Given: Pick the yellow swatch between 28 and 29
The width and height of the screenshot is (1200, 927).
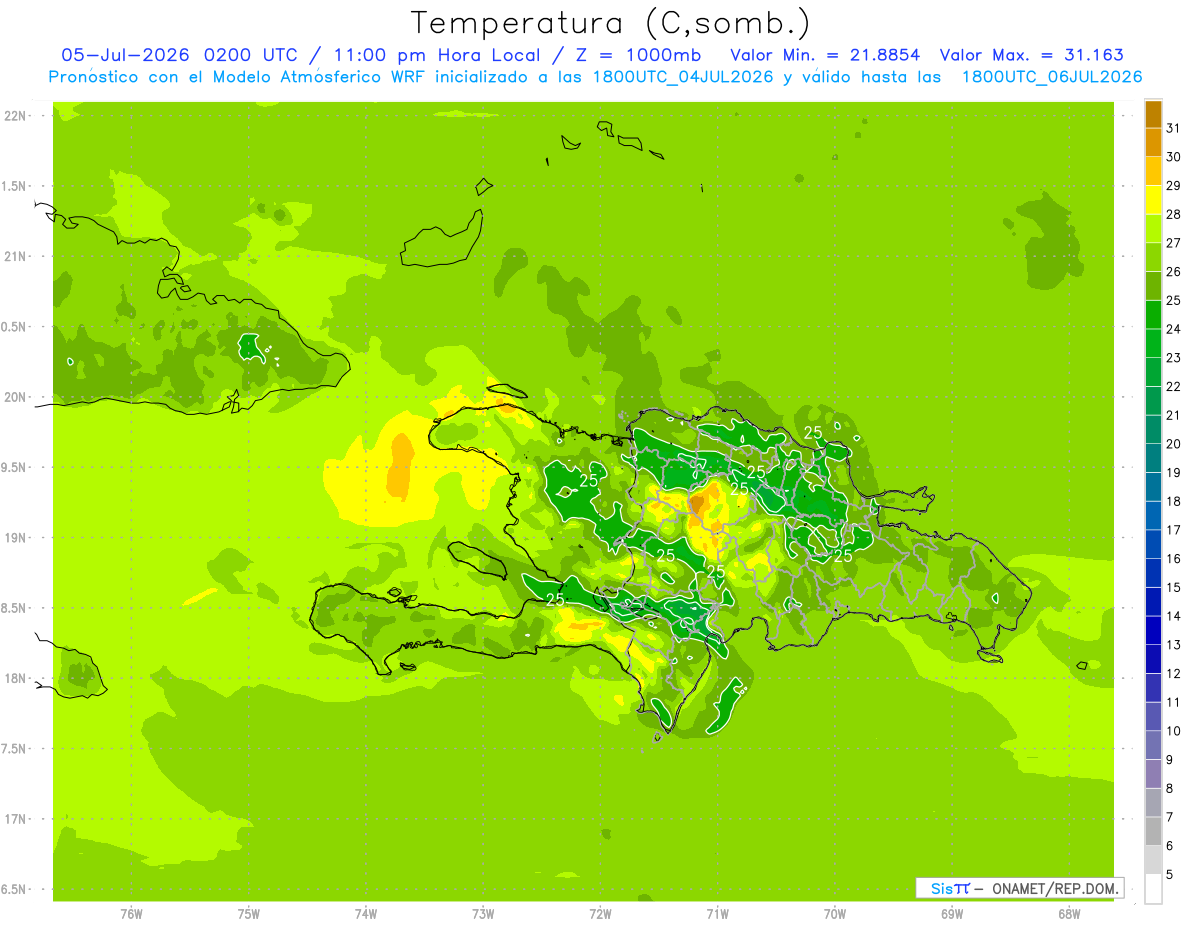Looking at the screenshot, I should (x=1153, y=200).
